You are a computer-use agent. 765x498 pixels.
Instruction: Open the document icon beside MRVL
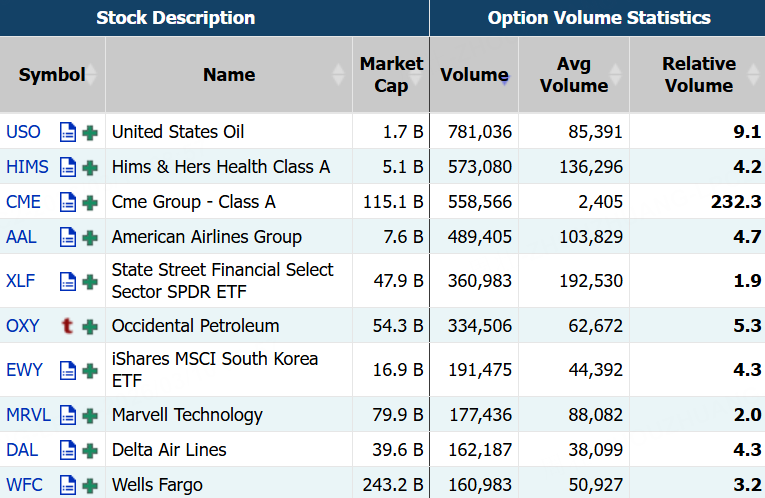coord(68,415)
